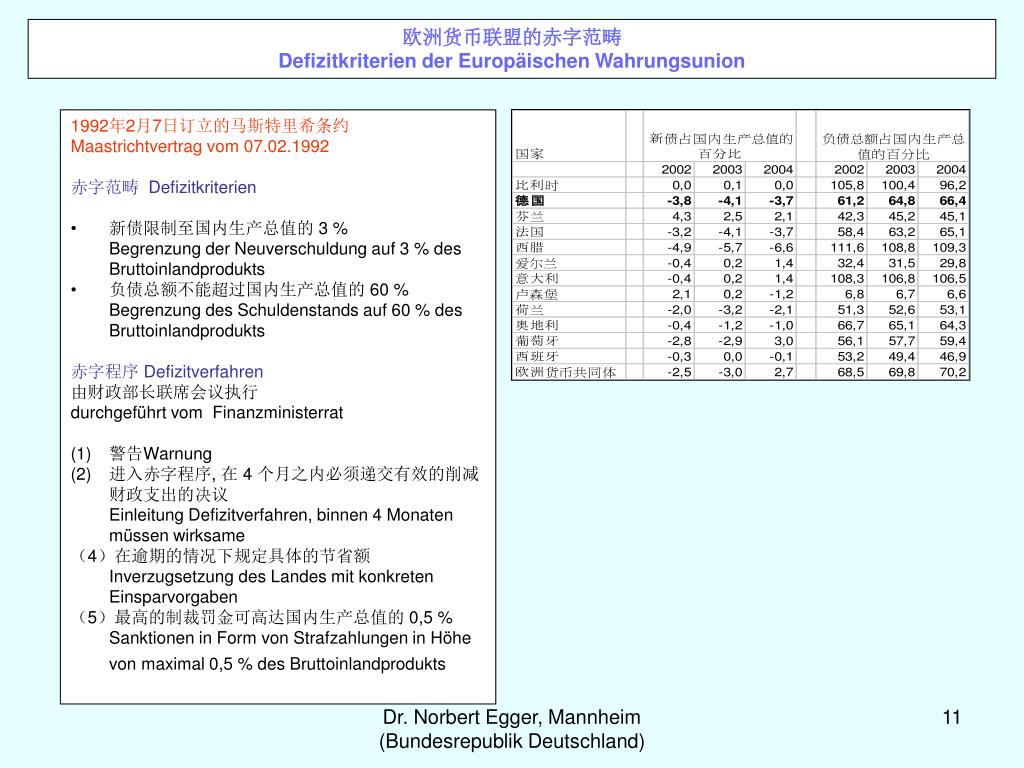This screenshot has width=1024, height=768.
Task: Click list item '(1) 警告Warnung'
Action: point(141,453)
